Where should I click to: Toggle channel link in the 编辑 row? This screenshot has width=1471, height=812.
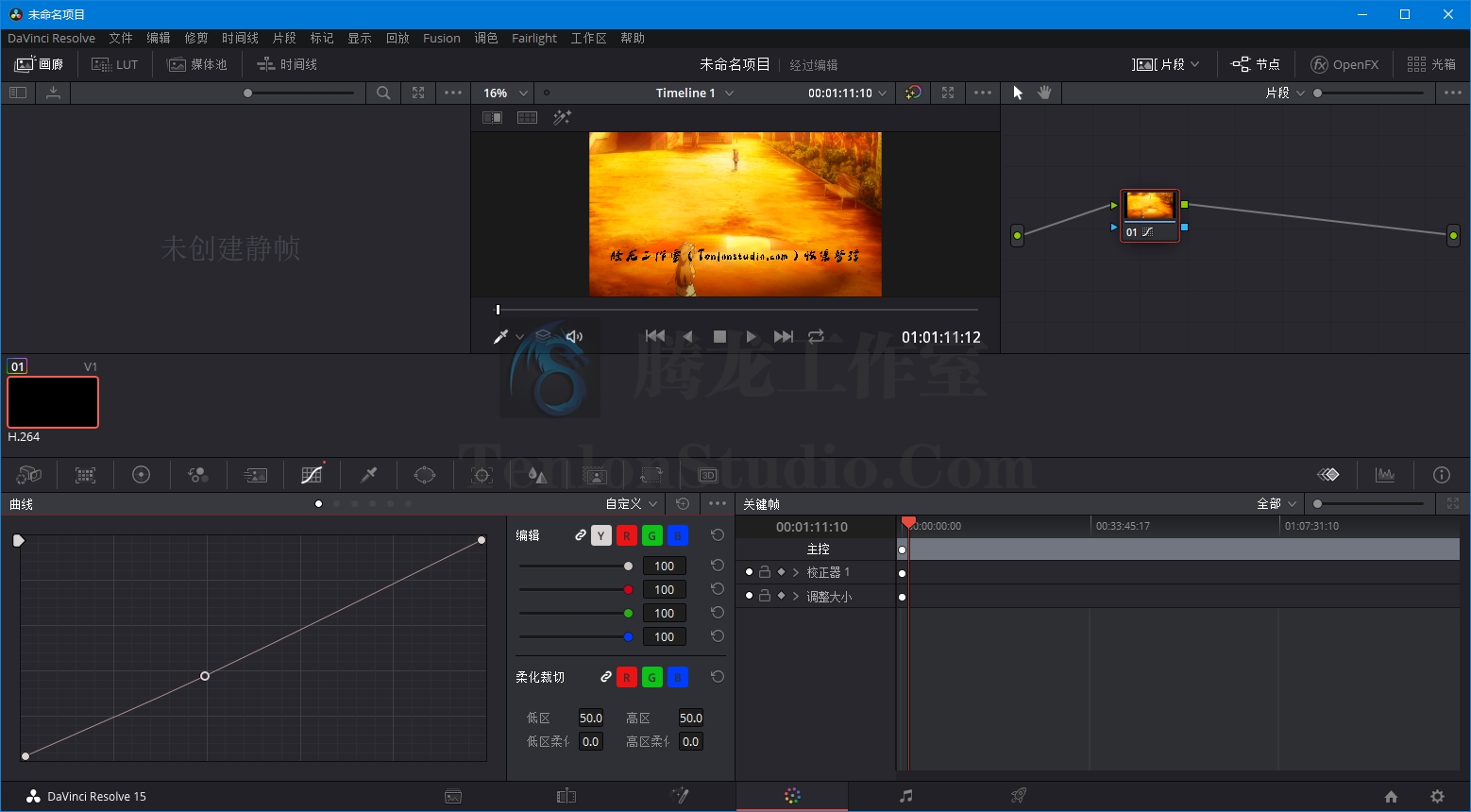click(580, 535)
